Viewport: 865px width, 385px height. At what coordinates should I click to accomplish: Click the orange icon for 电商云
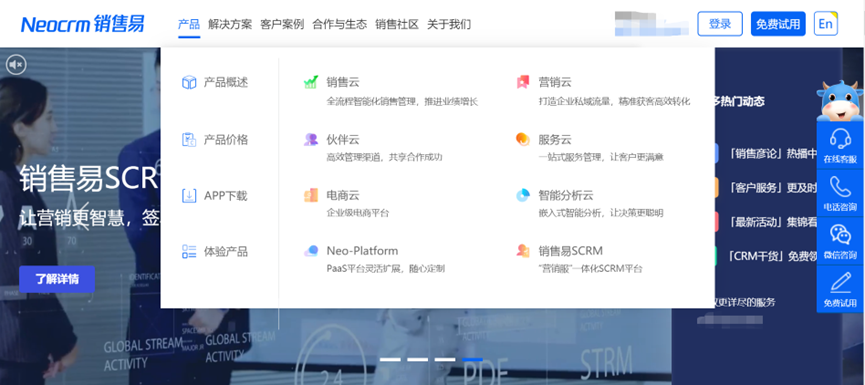pos(311,195)
